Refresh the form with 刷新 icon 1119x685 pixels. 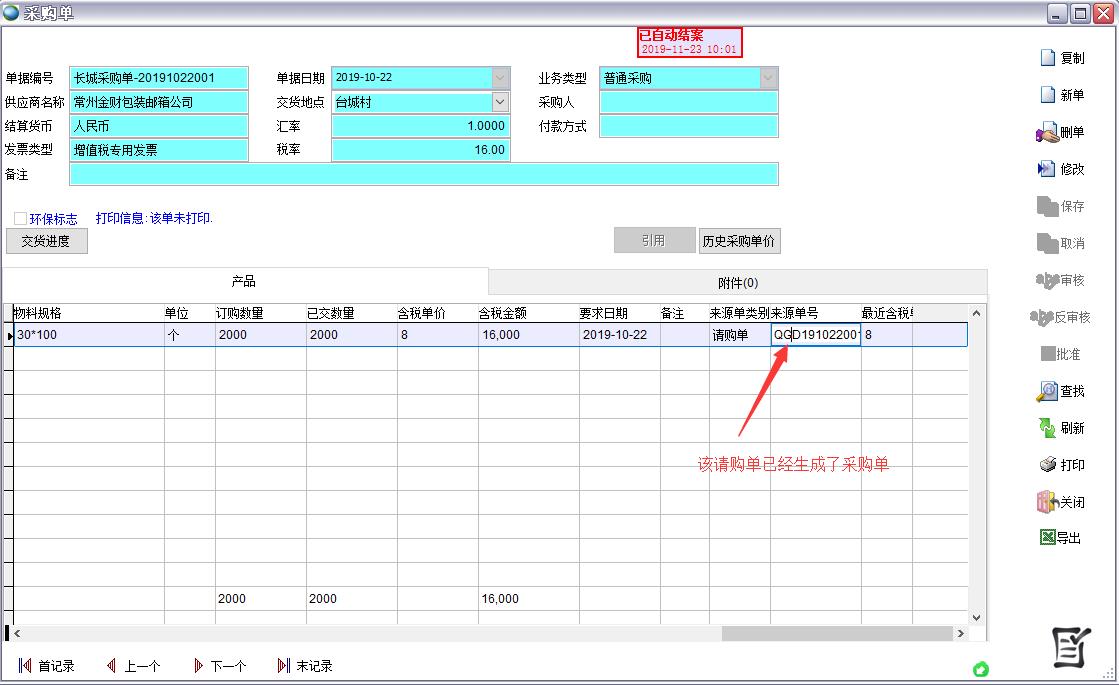click(x=1047, y=428)
